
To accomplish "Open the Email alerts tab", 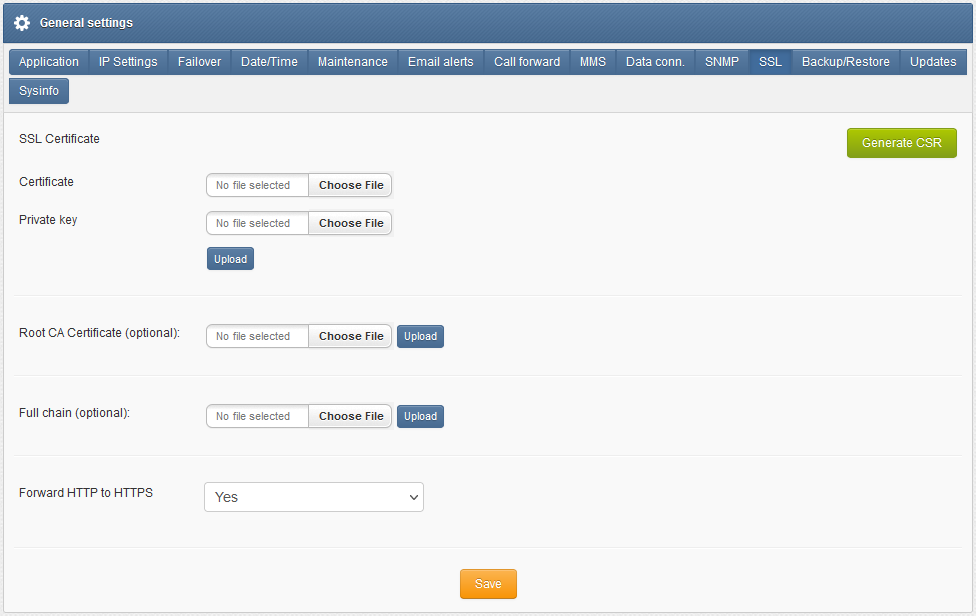I will point(441,62).
